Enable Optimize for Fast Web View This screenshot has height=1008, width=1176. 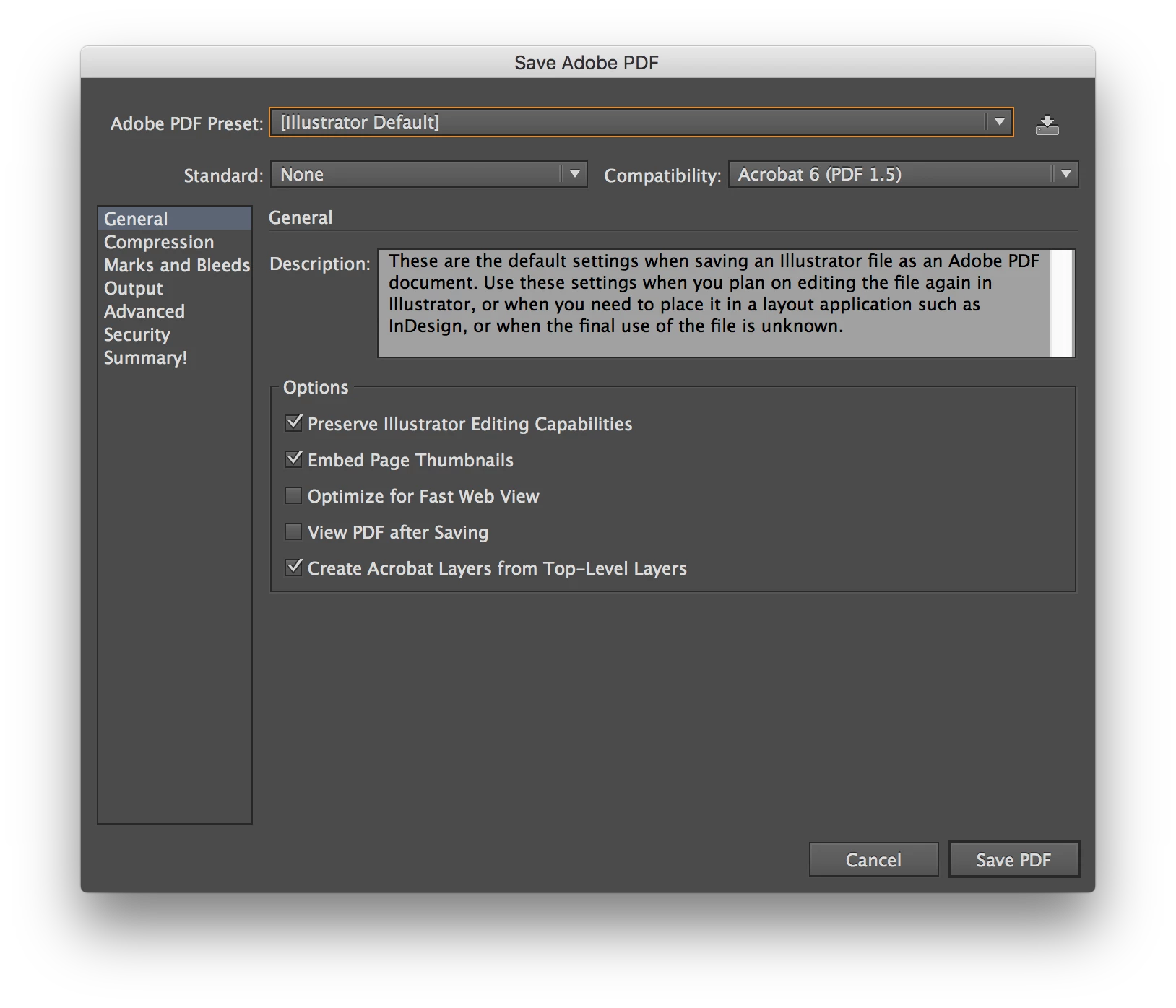293,495
